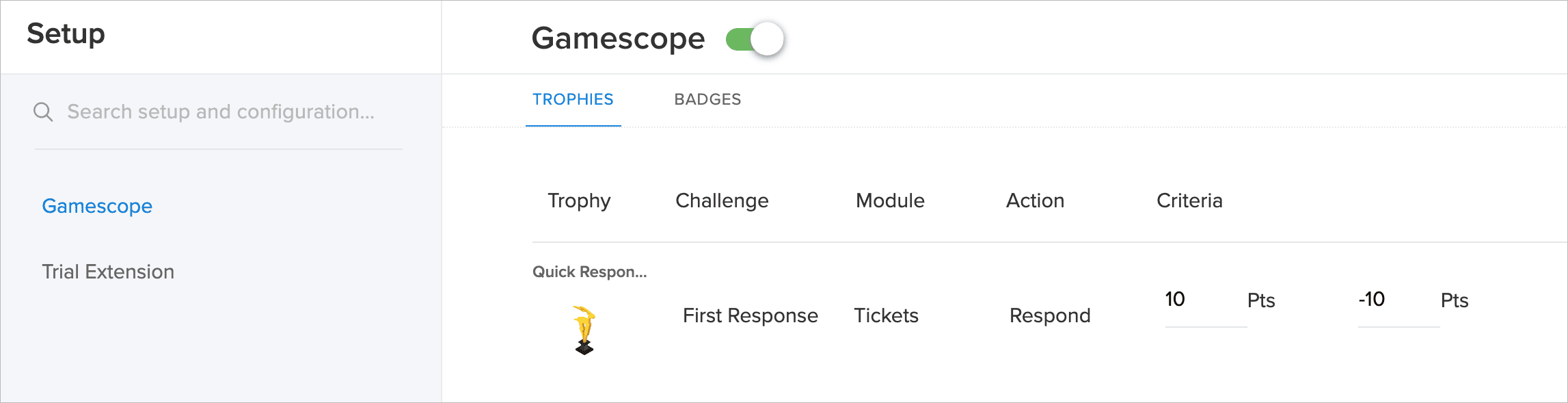The height and width of the screenshot is (403, 1568).
Task: Click the -10 points criteria field
Action: [x=1397, y=300]
